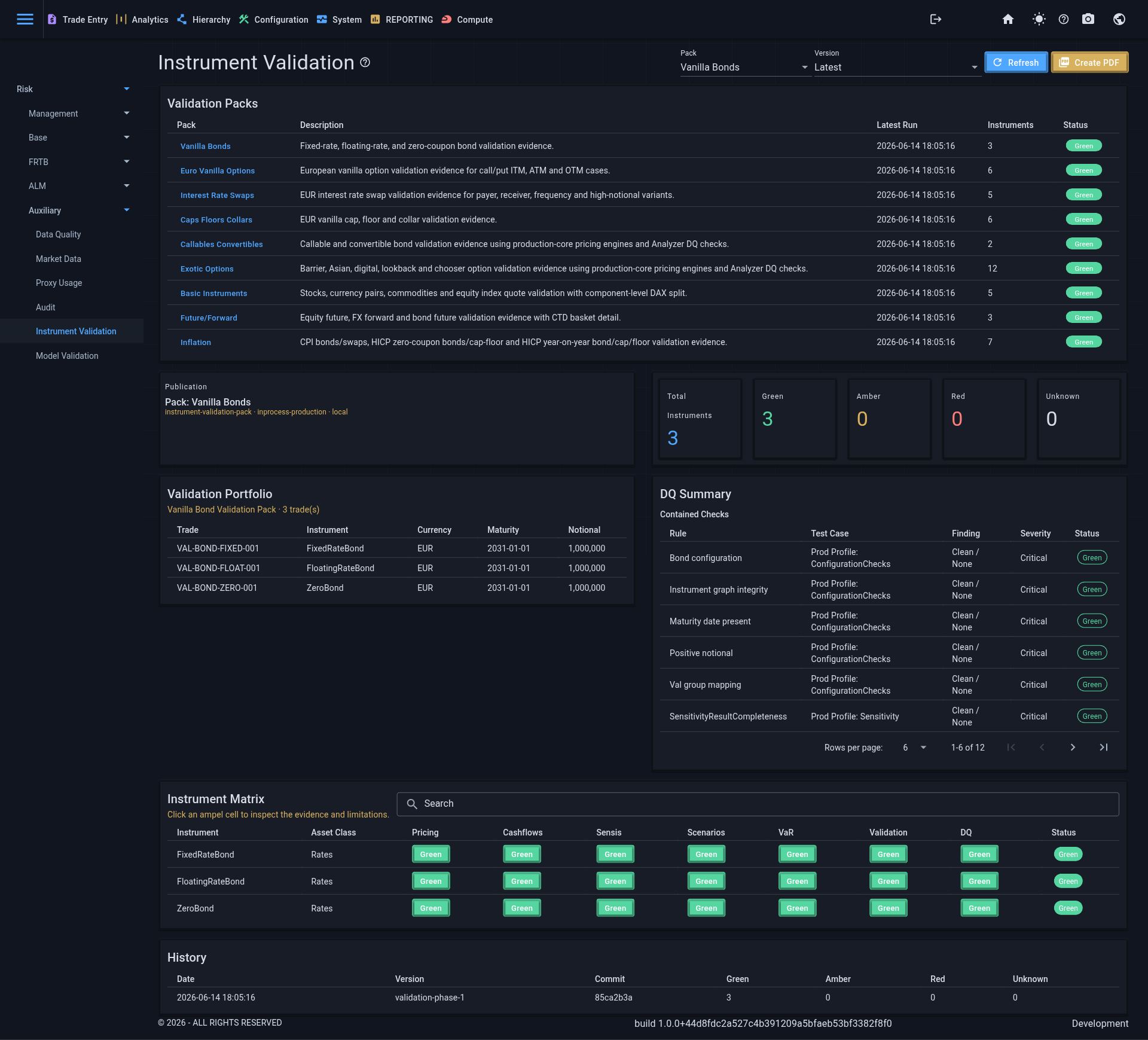Toggle light/dark theme sun icon
Screen dimensions: 1148x1040
tap(1039, 19)
